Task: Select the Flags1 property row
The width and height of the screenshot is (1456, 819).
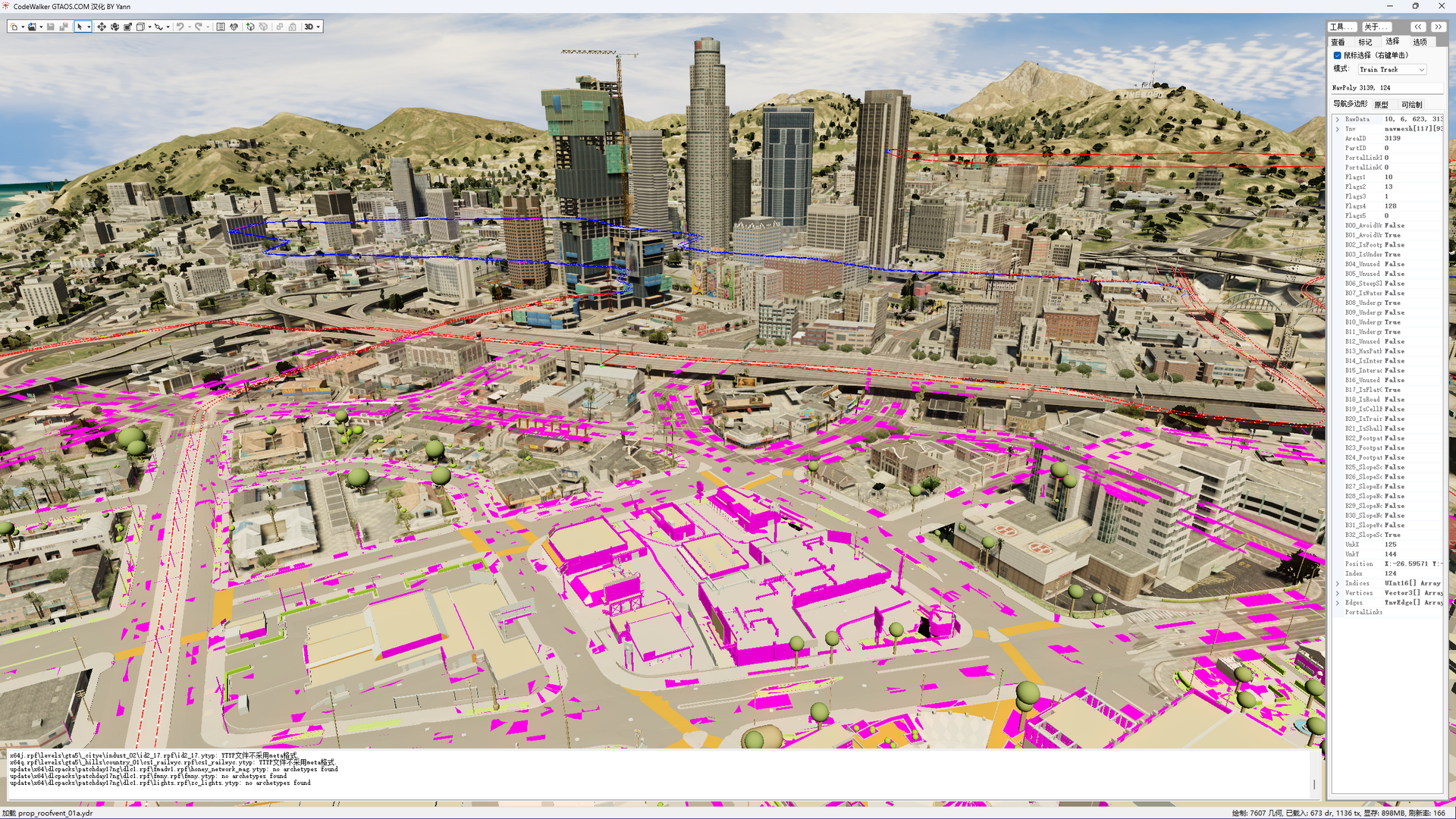Action: pos(1392,177)
